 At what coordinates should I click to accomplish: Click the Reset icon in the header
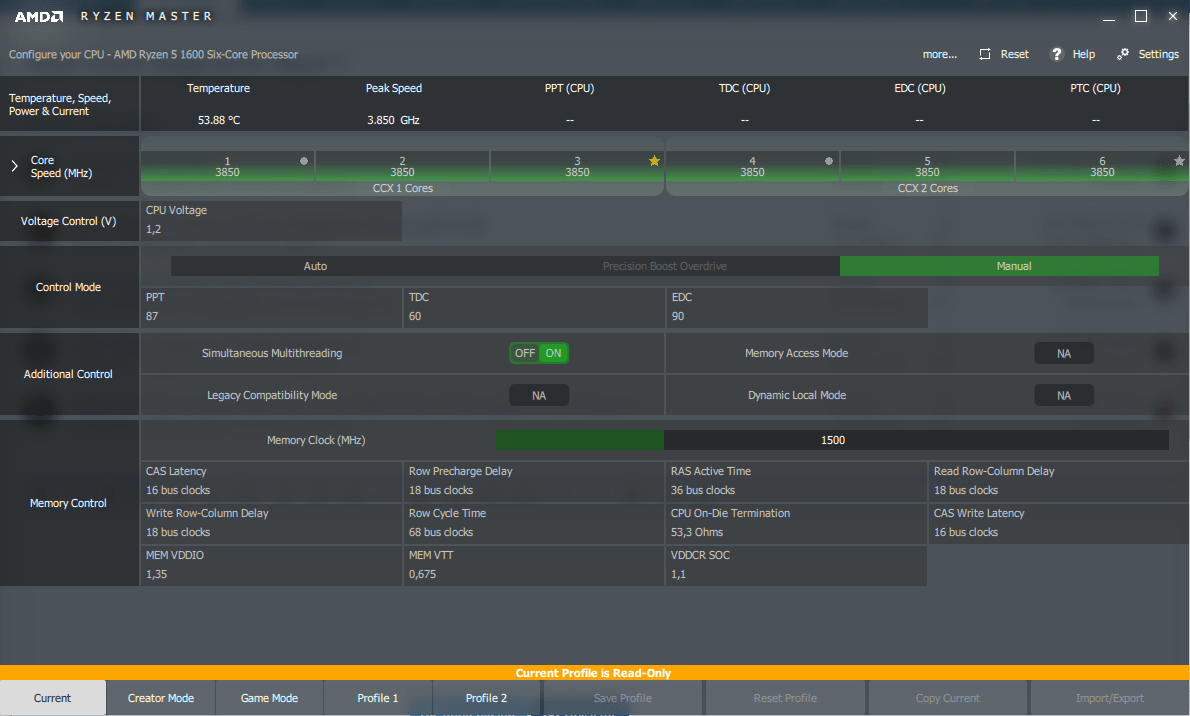(x=985, y=54)
